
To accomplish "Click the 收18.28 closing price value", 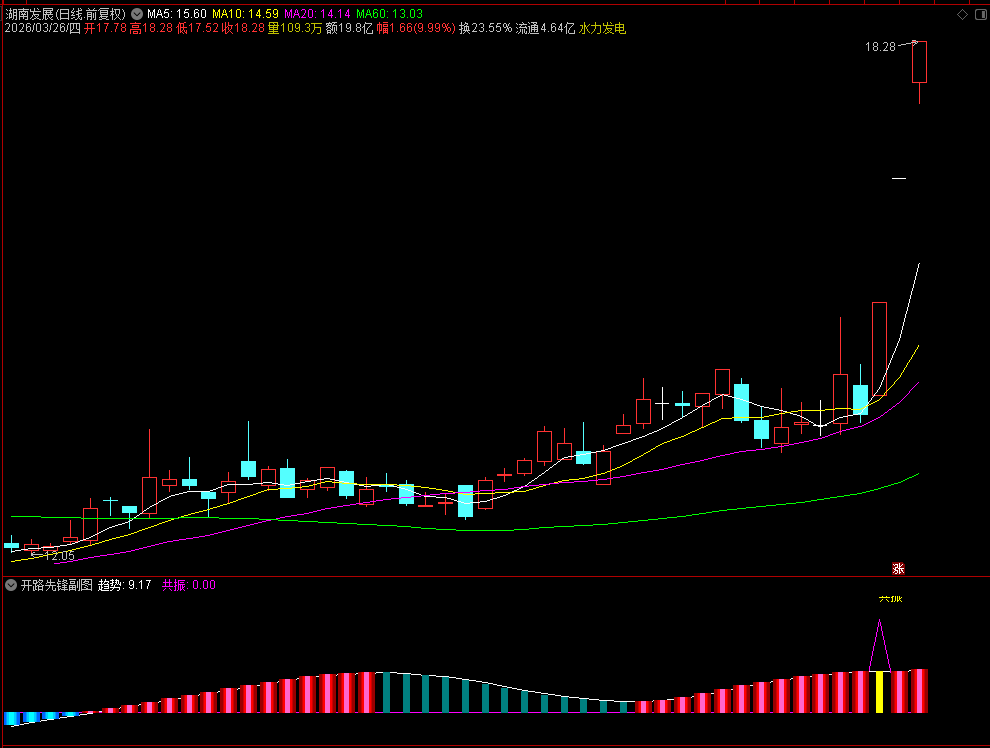I will pos(243,28).
